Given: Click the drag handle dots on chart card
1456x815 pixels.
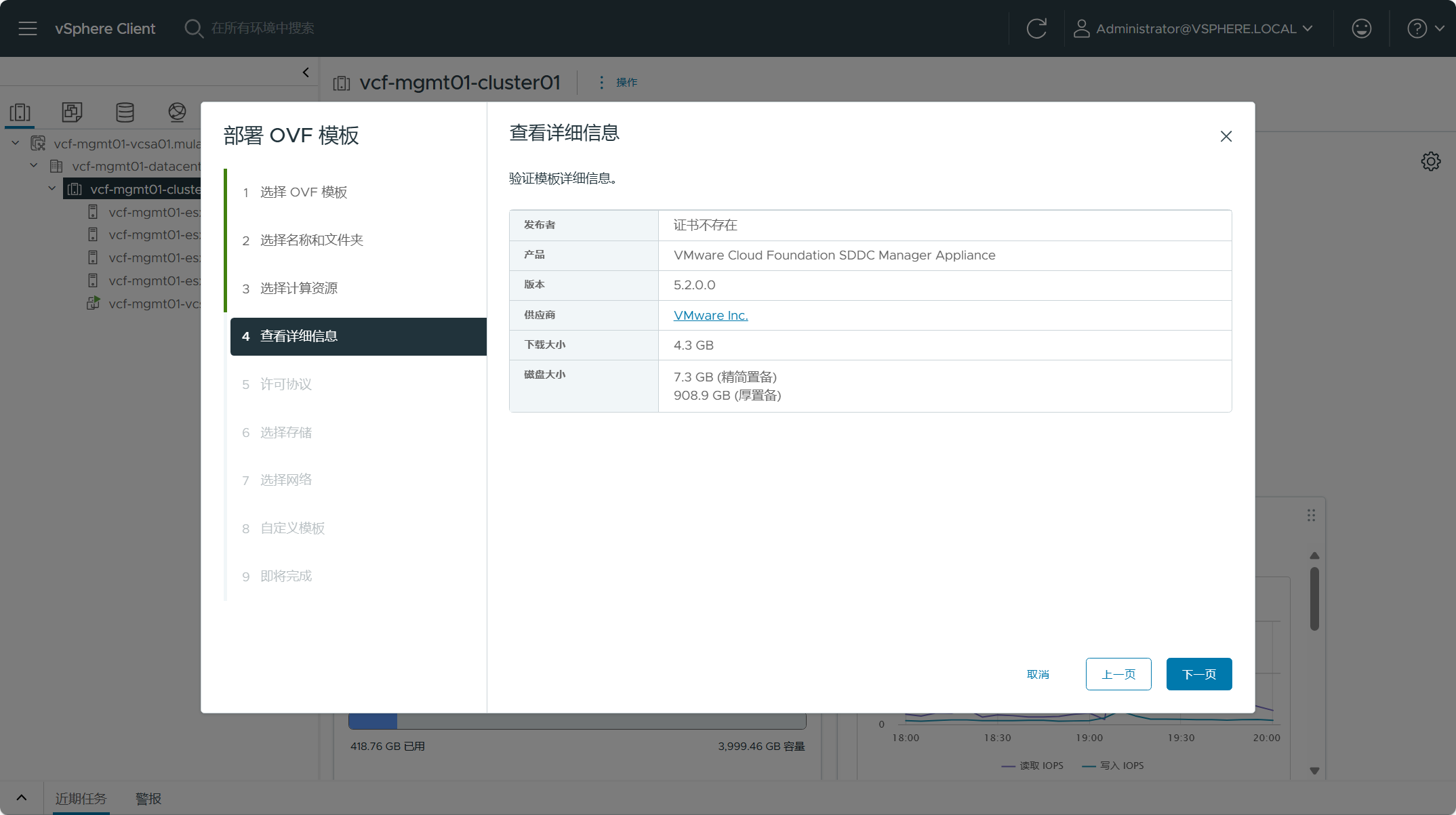Looking at the screenshot, I should click(x=1311, y=516).
